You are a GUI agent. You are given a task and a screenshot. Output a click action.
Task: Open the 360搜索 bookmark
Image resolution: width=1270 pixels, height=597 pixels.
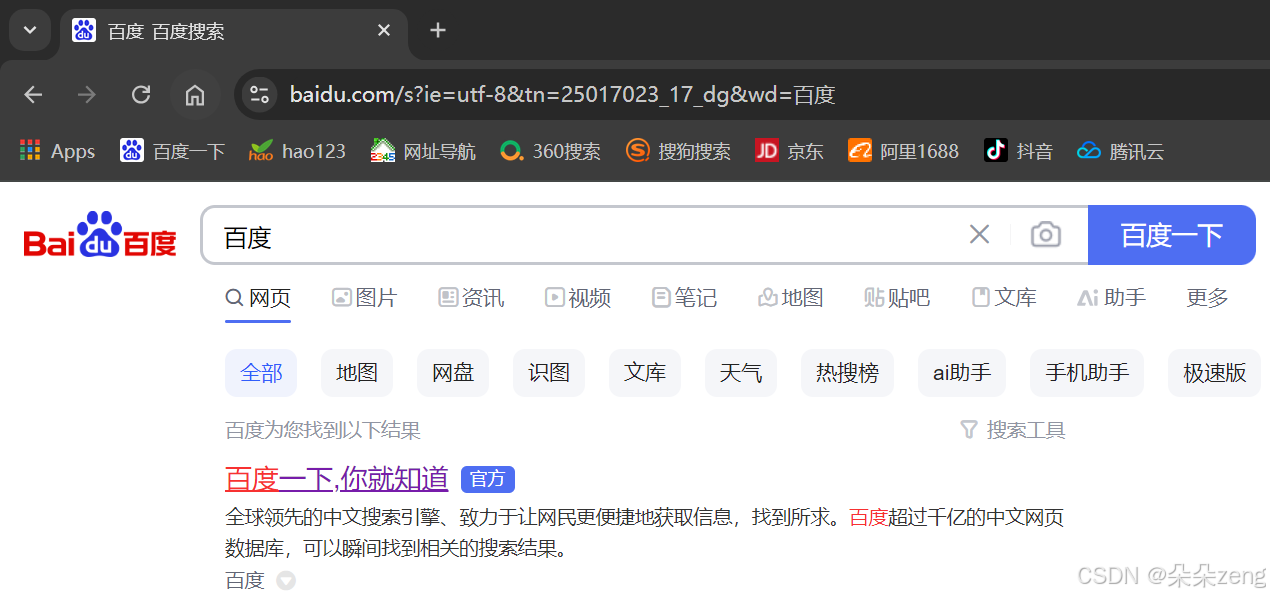(x=551, y=151)
